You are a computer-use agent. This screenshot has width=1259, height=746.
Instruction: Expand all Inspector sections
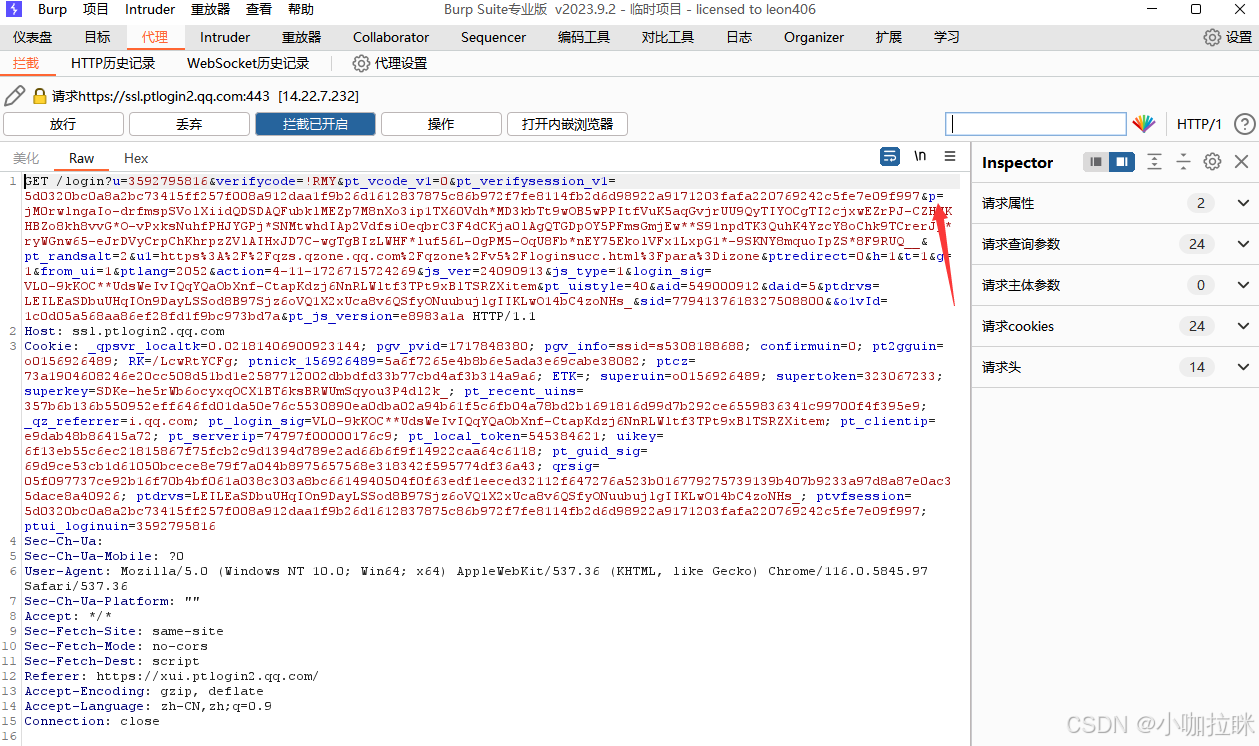1154,162
